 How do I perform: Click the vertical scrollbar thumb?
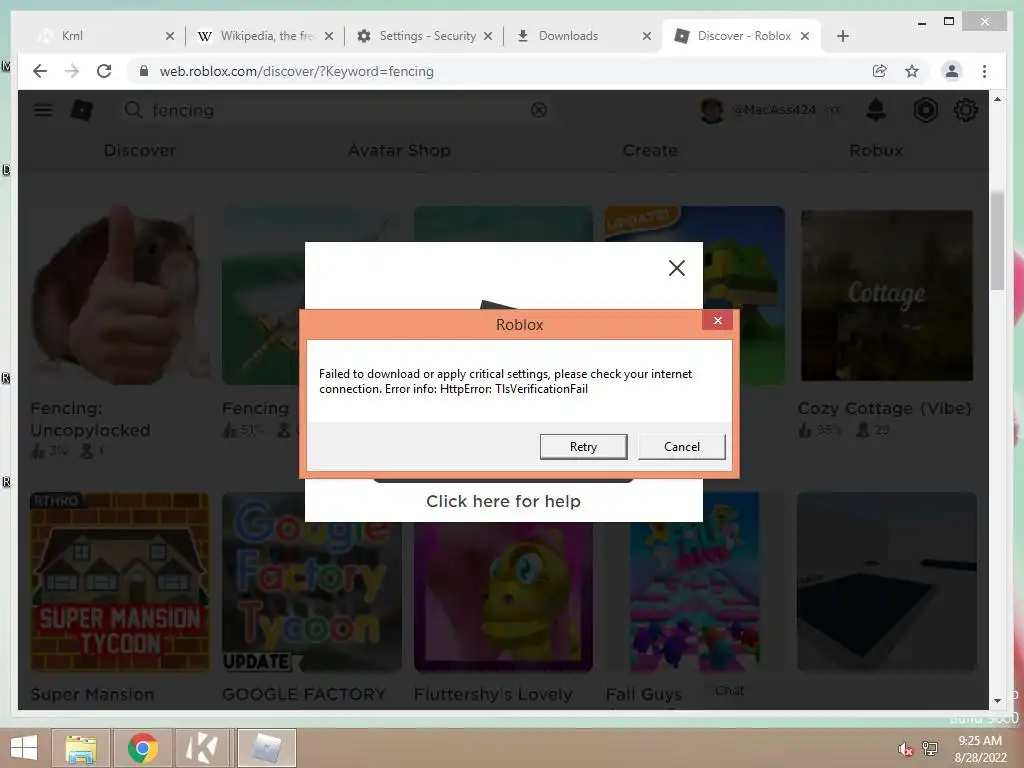(997, 240)
